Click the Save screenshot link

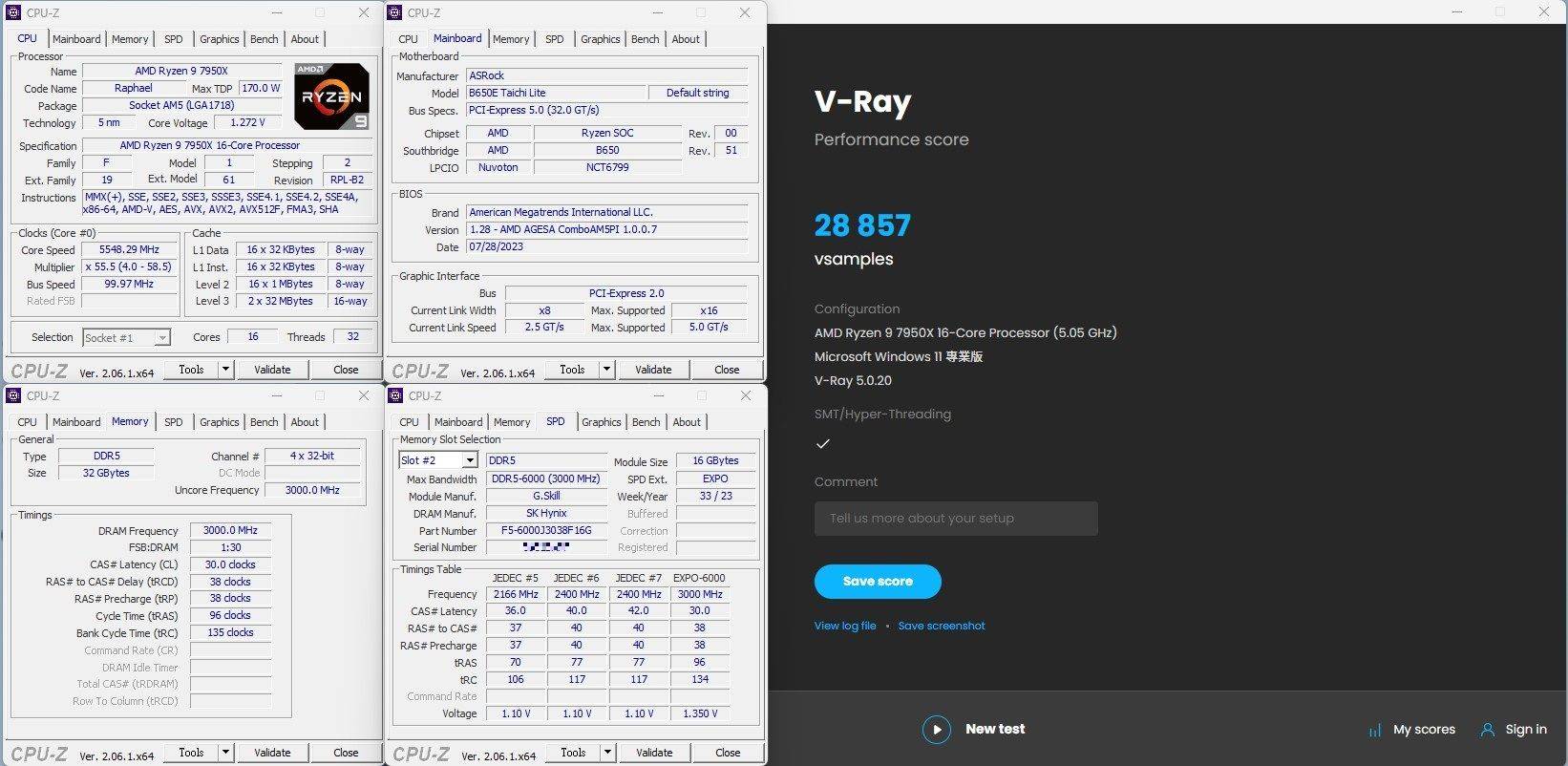(x=941, y=626)
